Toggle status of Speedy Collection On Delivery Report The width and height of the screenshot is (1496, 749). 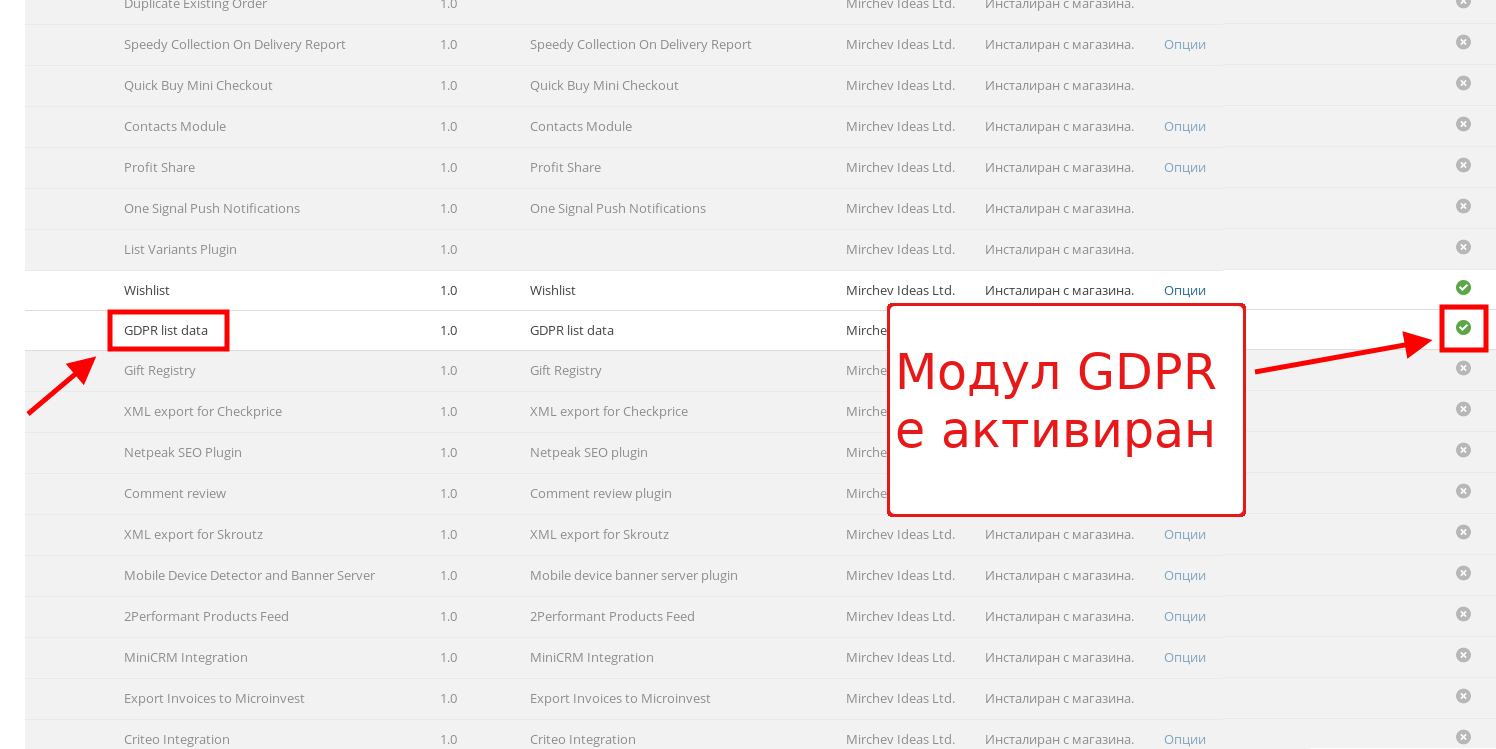pos(1463,42)
